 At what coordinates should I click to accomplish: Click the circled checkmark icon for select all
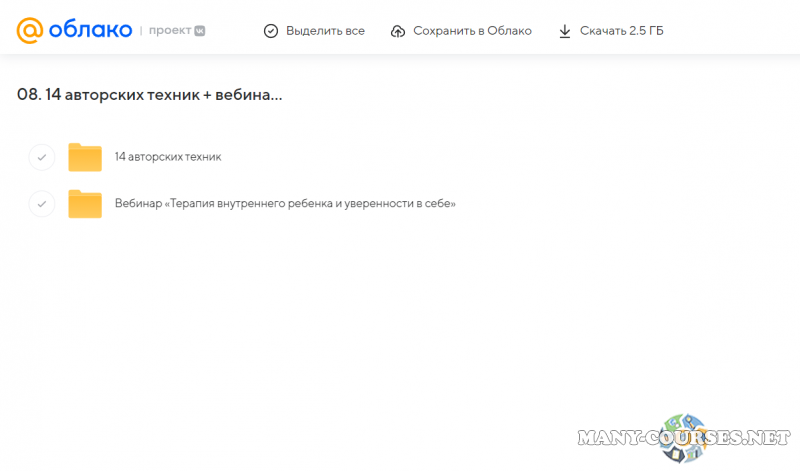(271, 31)
